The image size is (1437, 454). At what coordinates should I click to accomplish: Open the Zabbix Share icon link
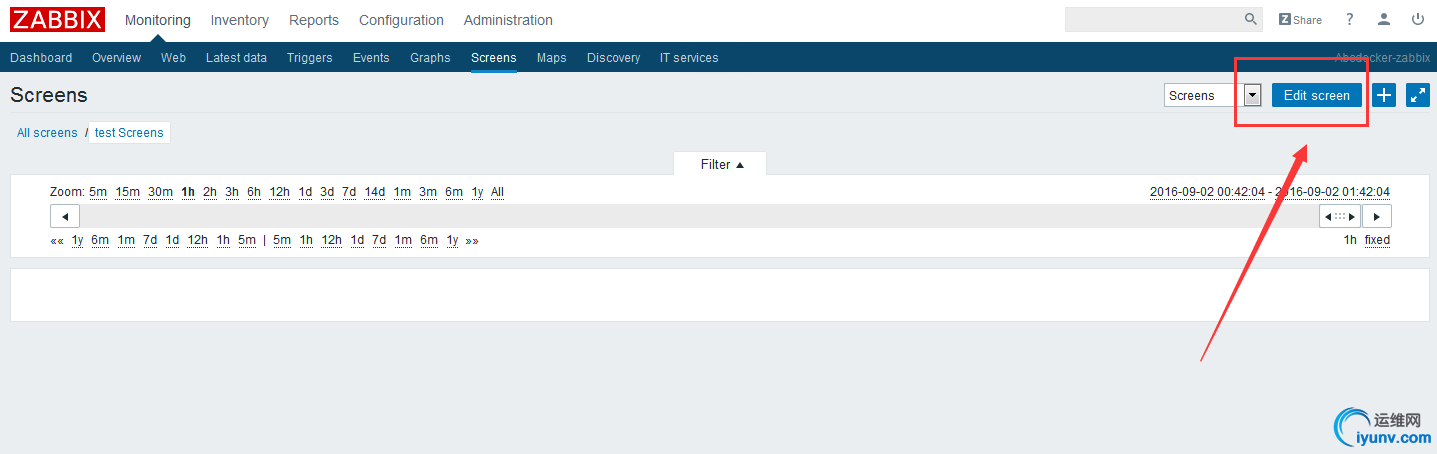click(x=1300, y=20)
